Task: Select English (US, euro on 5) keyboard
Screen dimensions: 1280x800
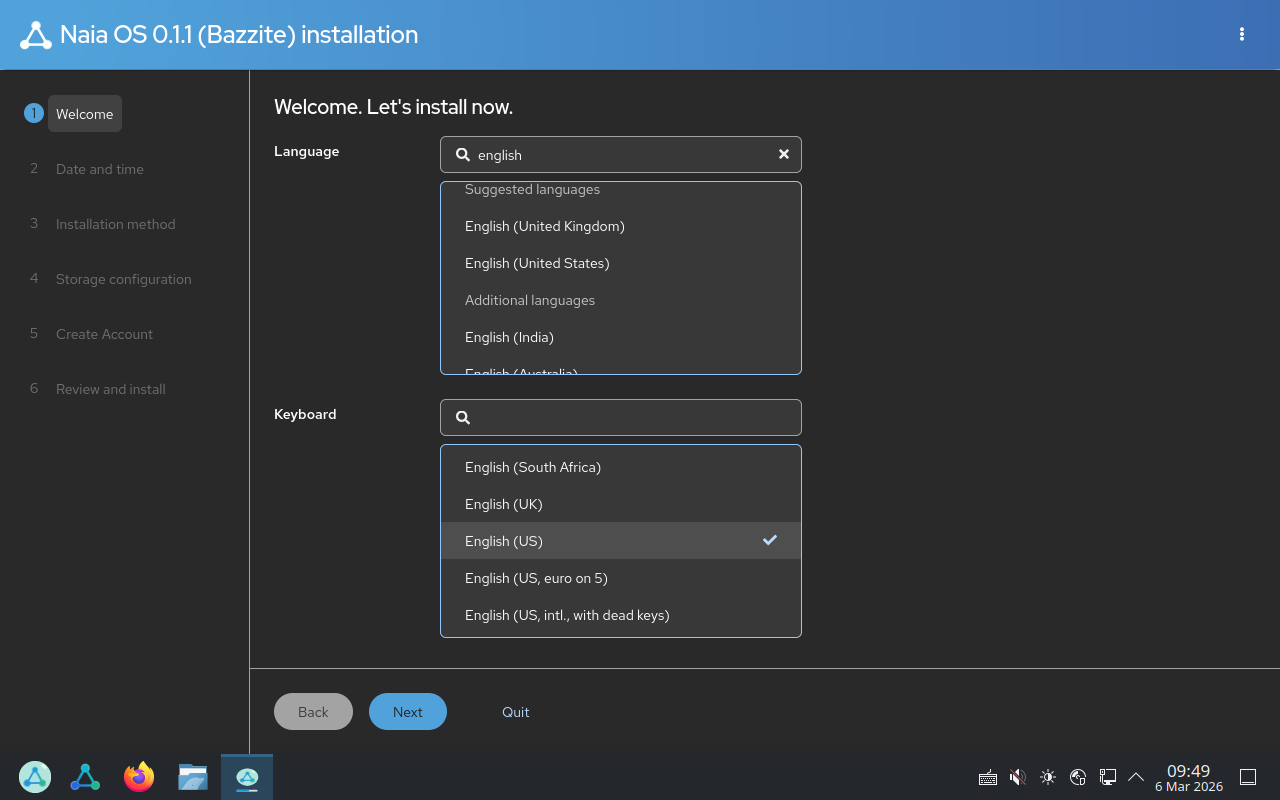Action: point(536,578)
